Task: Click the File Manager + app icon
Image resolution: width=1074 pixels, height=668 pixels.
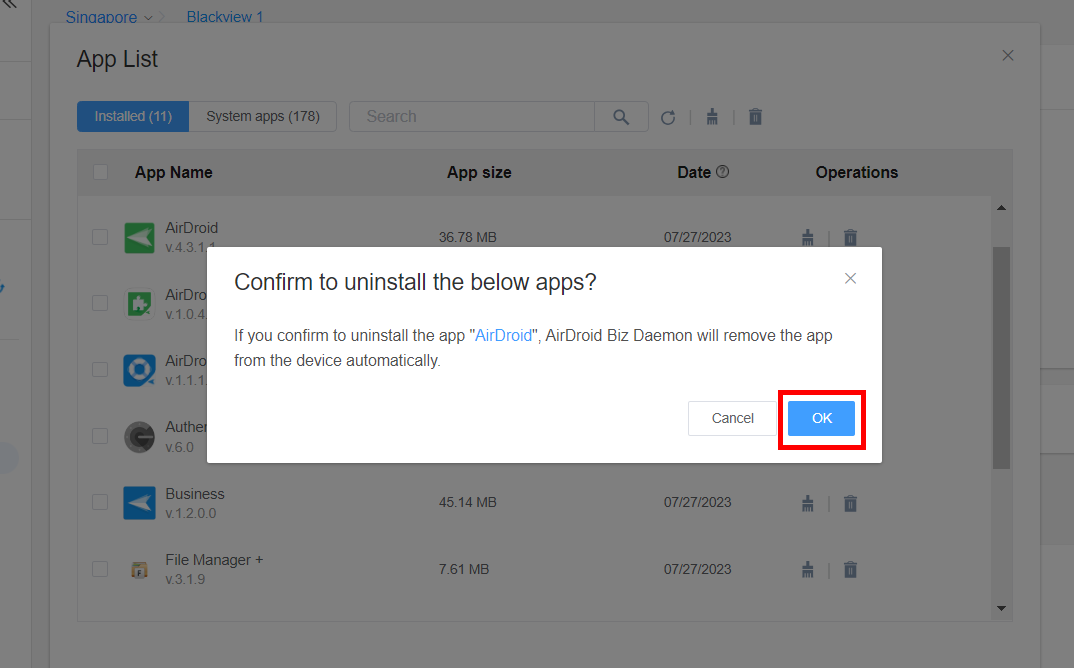Action: (x=140, y=569)
